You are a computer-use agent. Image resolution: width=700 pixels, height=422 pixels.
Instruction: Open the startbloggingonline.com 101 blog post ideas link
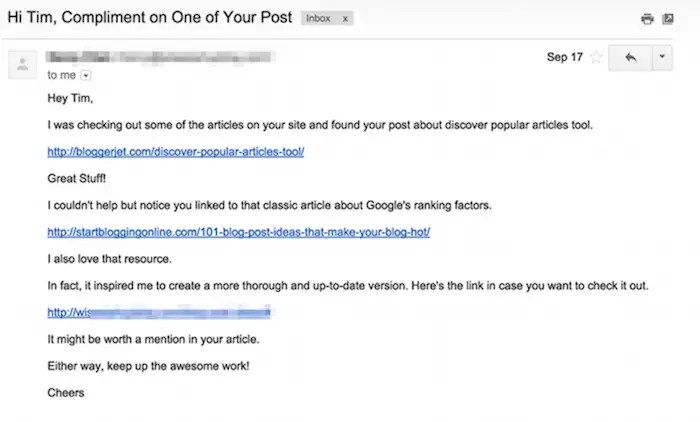238,232
